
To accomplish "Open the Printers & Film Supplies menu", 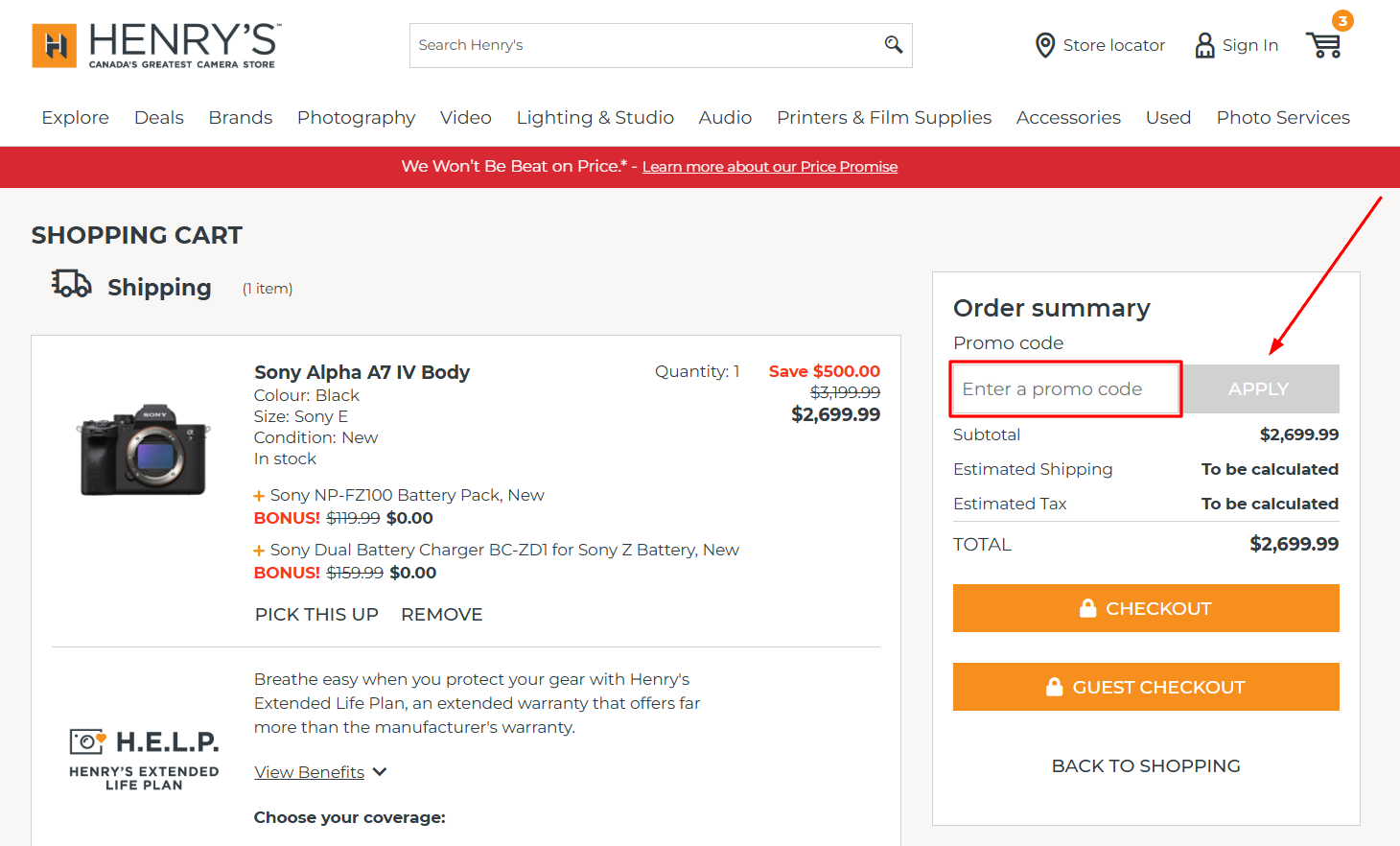I will [x=884, y=117].
